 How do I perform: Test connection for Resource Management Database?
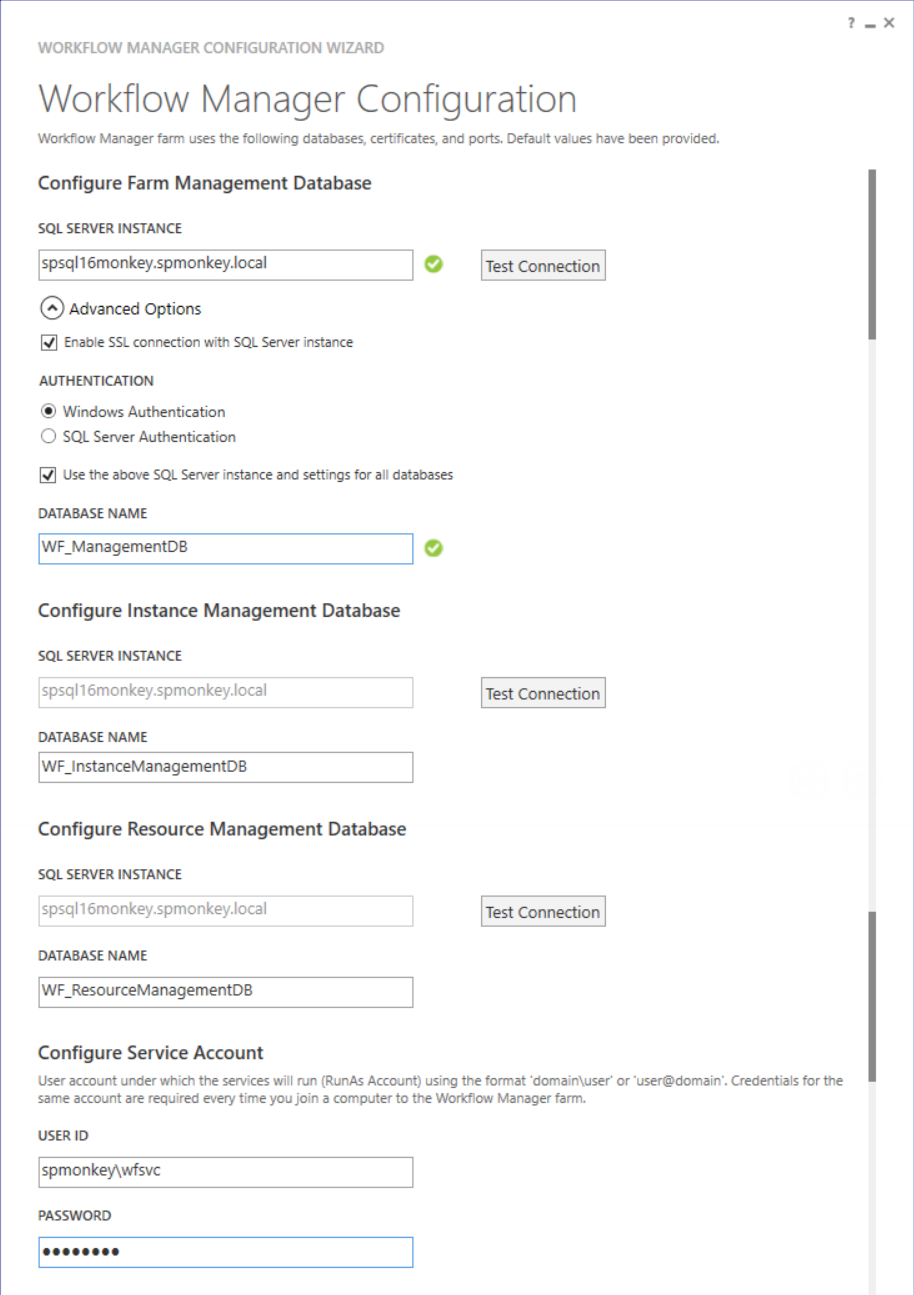click(x=542, y=912)
